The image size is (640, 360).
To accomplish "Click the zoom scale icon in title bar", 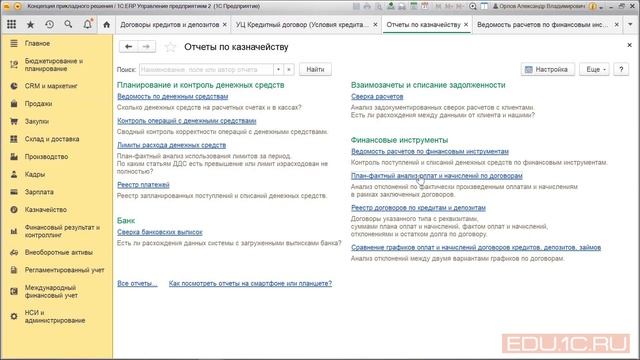I will pos(473,6).
